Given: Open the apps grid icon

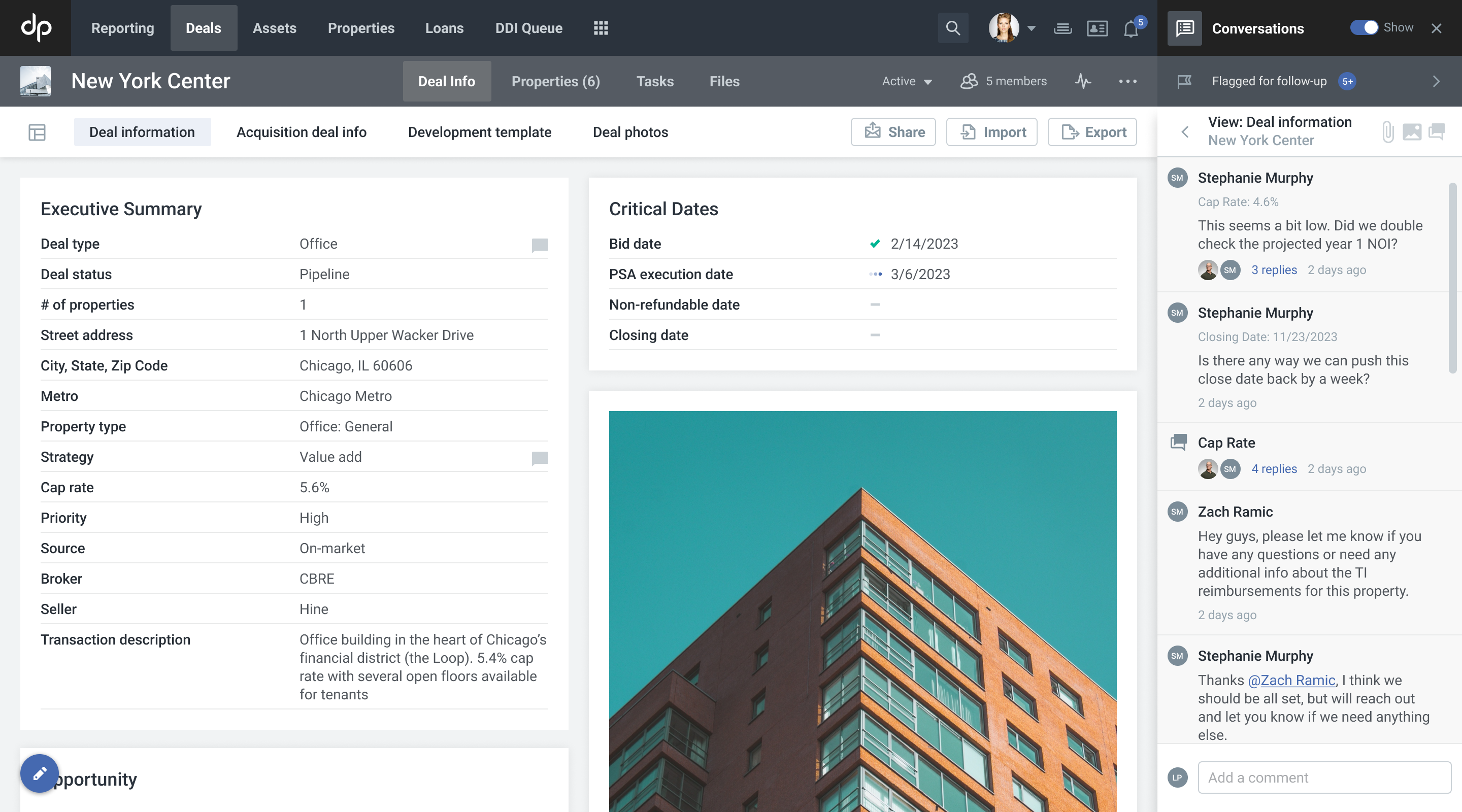Looking at the screenshot, I should coord(601,28).
